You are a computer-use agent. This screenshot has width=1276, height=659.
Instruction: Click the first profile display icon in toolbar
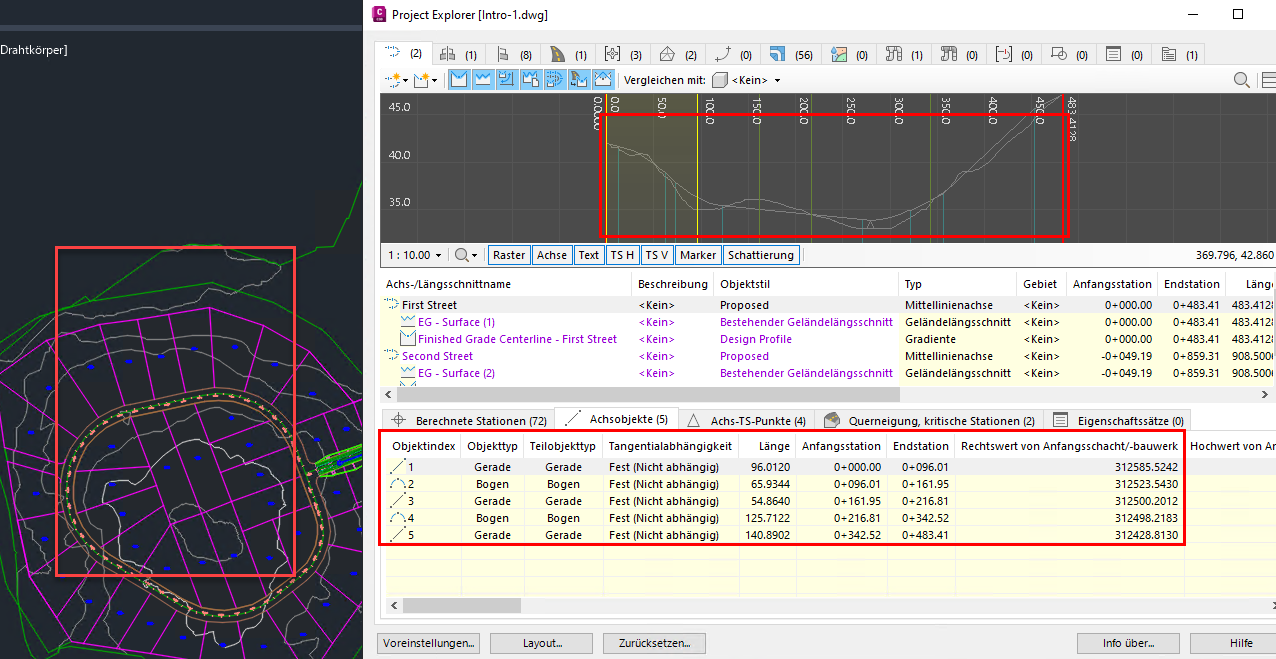(460, 80)
